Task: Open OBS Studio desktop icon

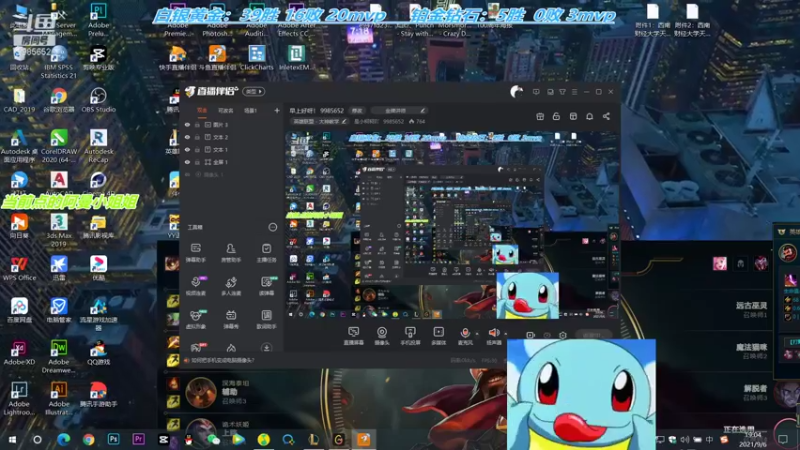Action: tap(98, 101)
